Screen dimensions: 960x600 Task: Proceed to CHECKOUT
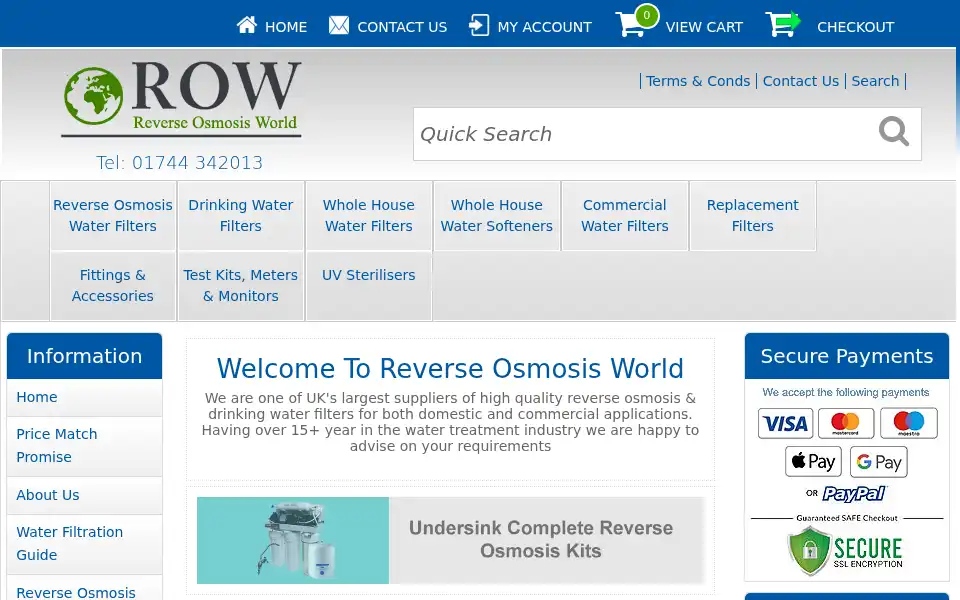[855, 27]
